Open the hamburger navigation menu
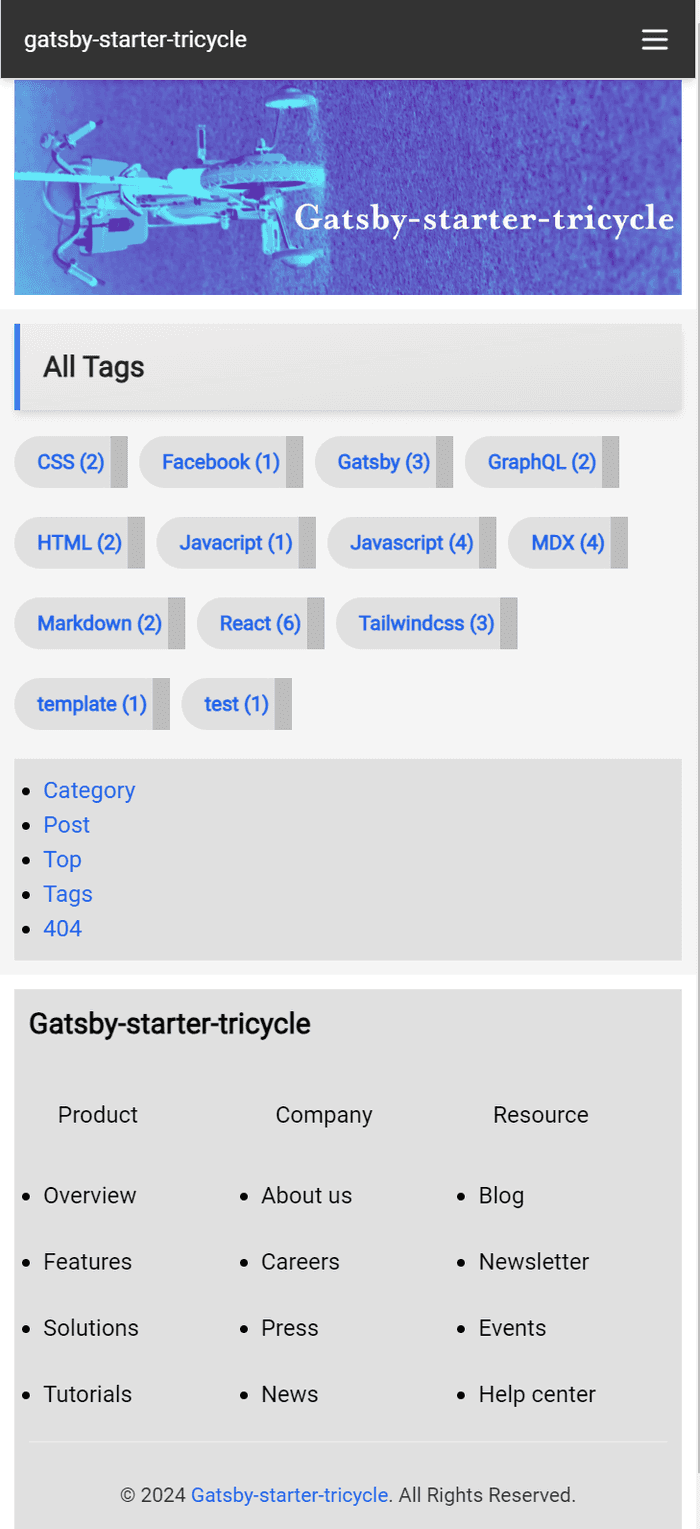700x1529 pixels. [655, 40]
